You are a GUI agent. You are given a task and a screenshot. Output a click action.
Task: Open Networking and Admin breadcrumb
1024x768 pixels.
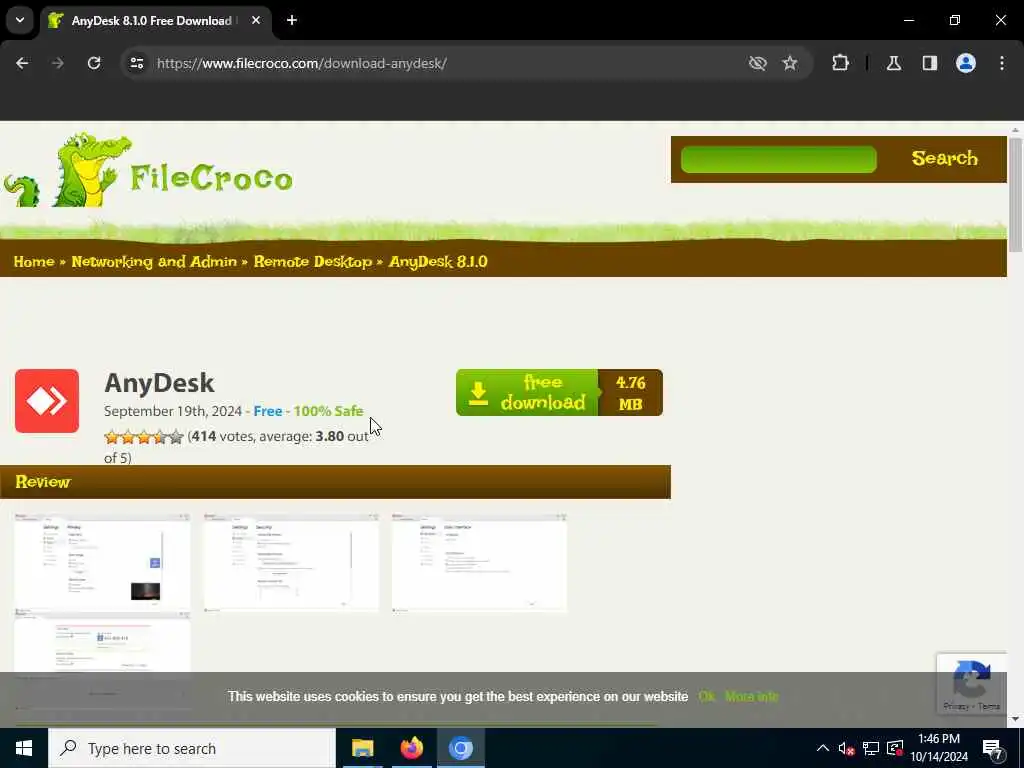click(154, 262)
